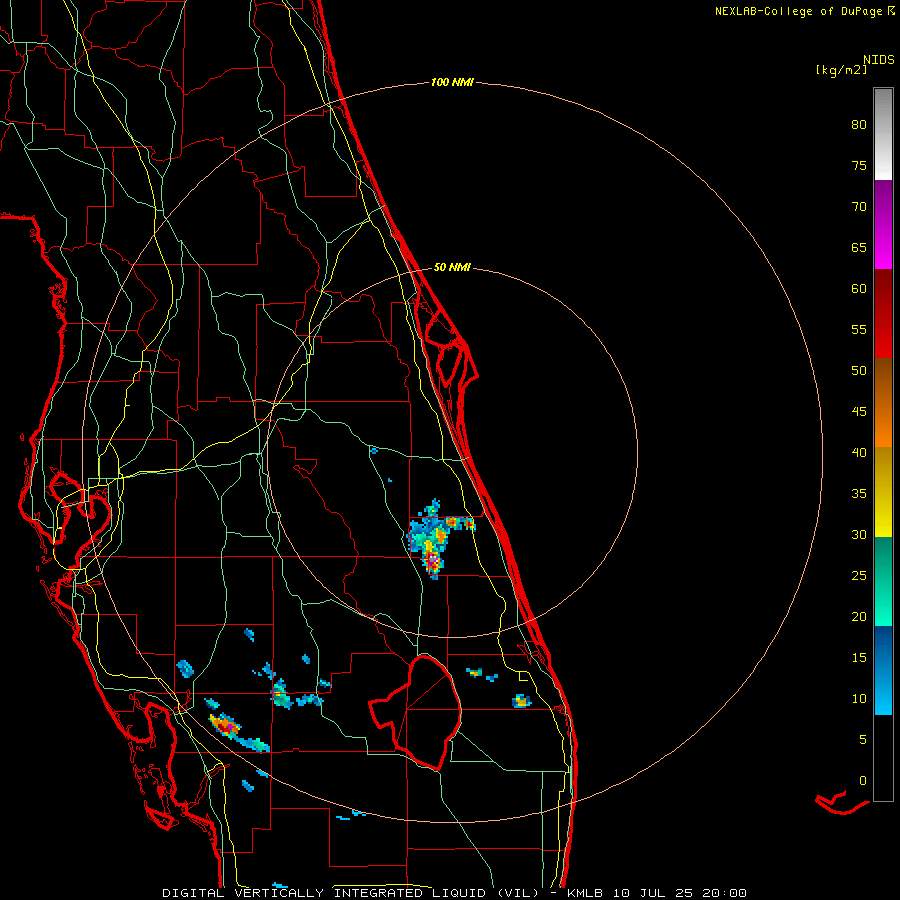Select the 10 value on the VIL scale
Viewport: 900px width, 900px height.
point(859,699)
